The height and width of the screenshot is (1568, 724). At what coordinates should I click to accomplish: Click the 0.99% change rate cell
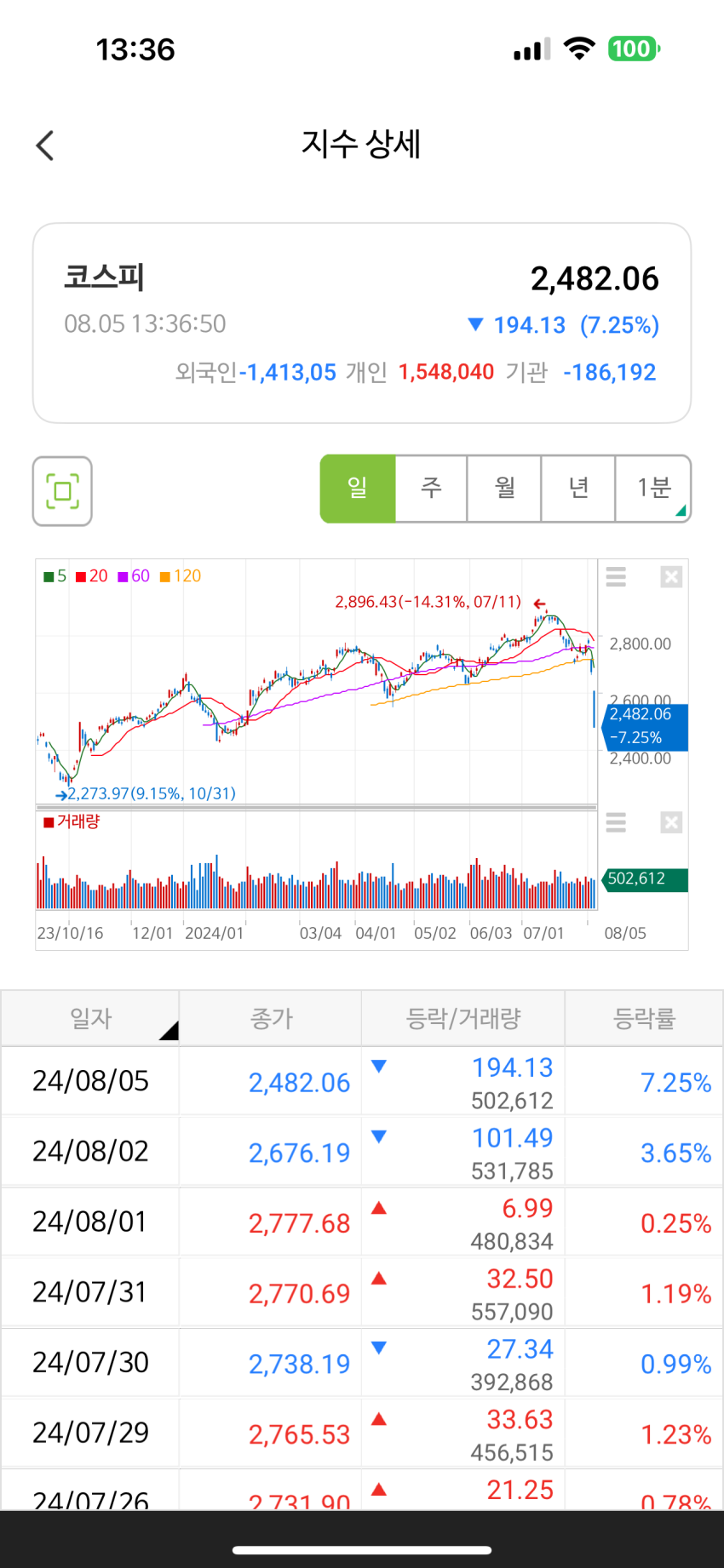pos(675,1365)
